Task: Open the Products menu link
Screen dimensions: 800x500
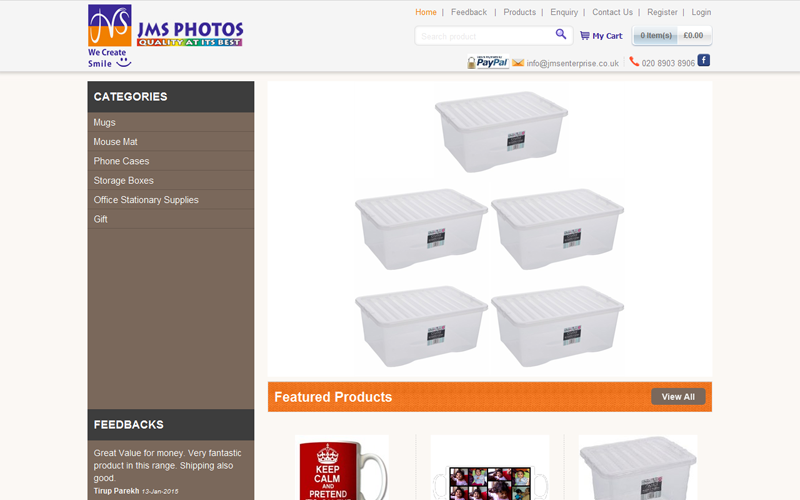Action: pos(519,12)
